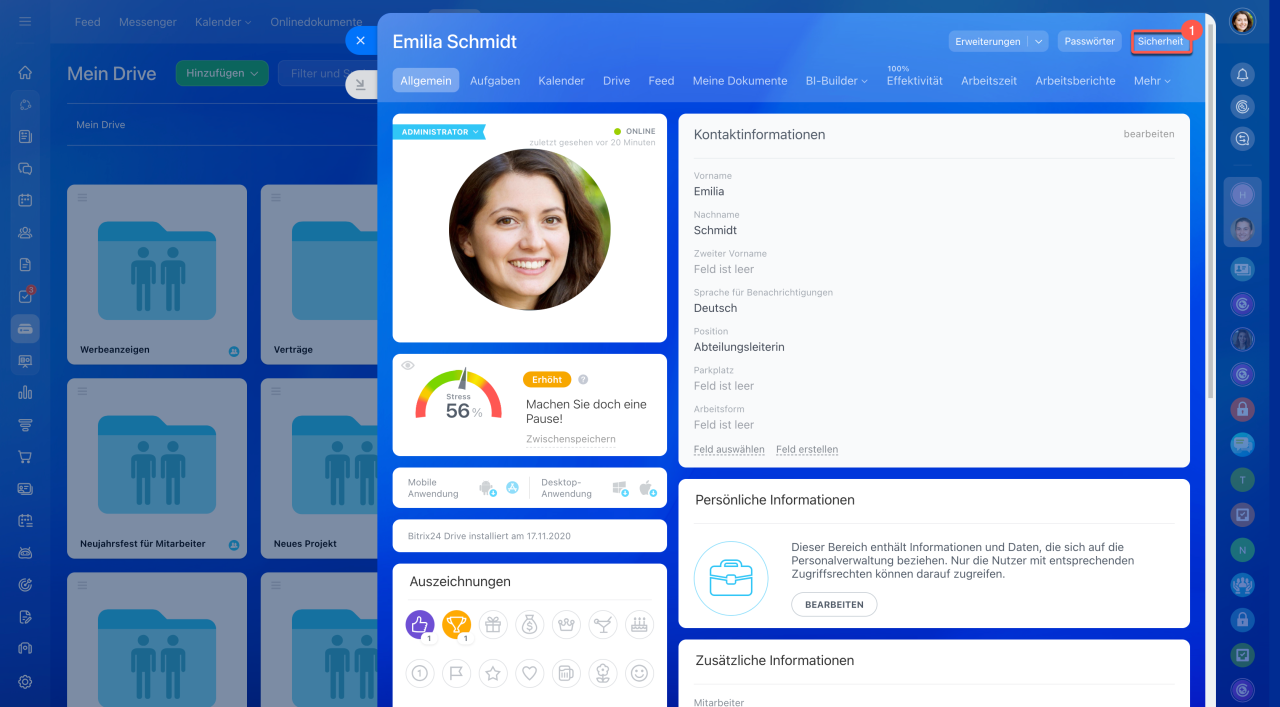Click the Passwörter button
The image size is (1280, 707).
(x=1089, y=41)
